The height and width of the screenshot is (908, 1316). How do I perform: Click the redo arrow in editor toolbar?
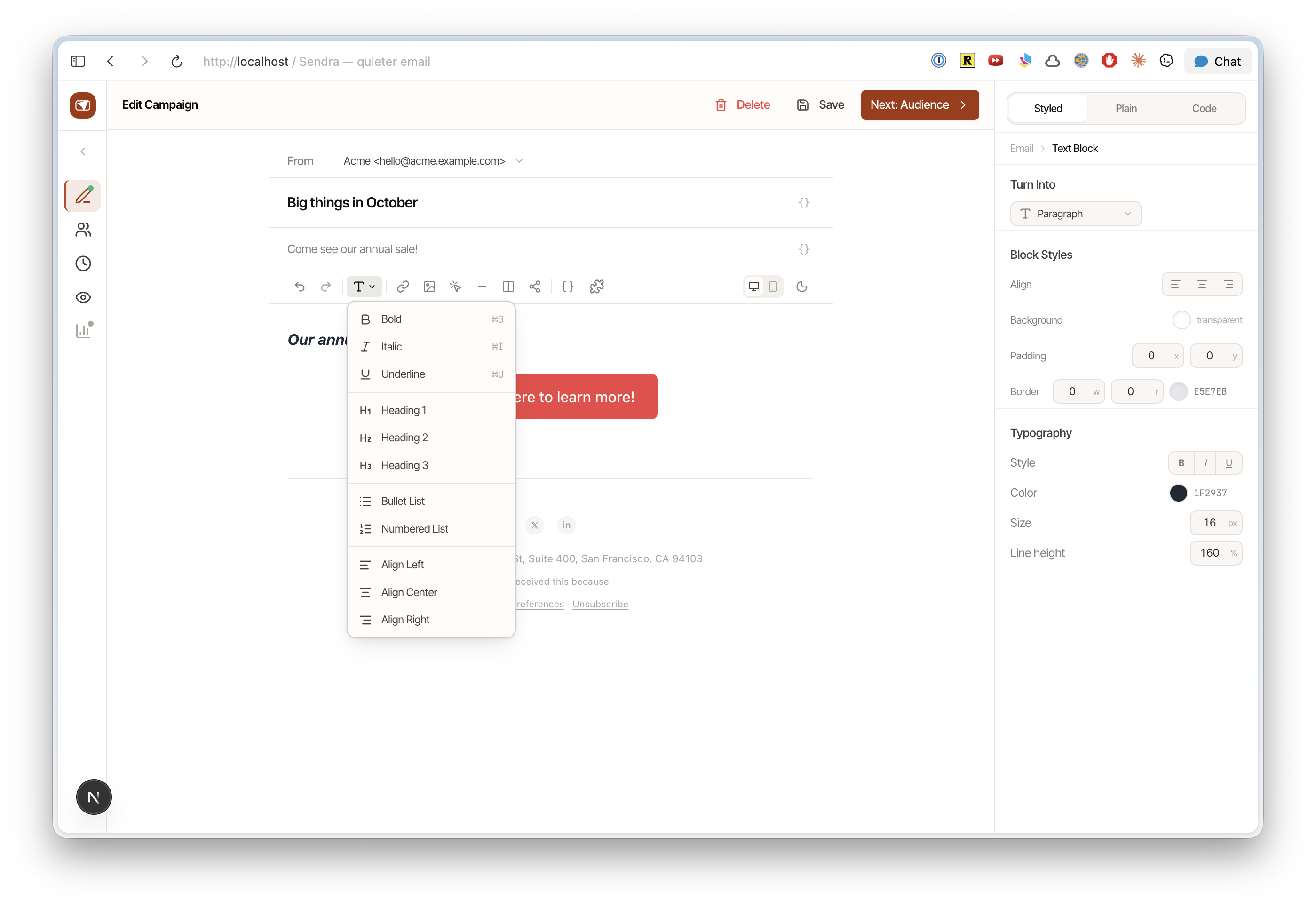click(326, 287)
